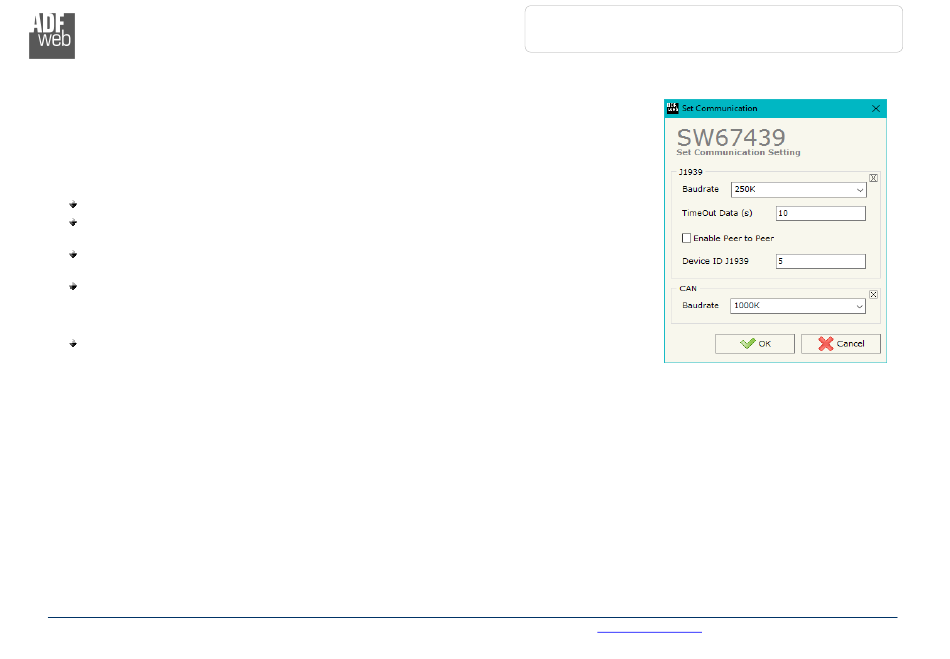Click the SW67439 heading text
This screenshot has height=659, width=950.
coord(731,137)
